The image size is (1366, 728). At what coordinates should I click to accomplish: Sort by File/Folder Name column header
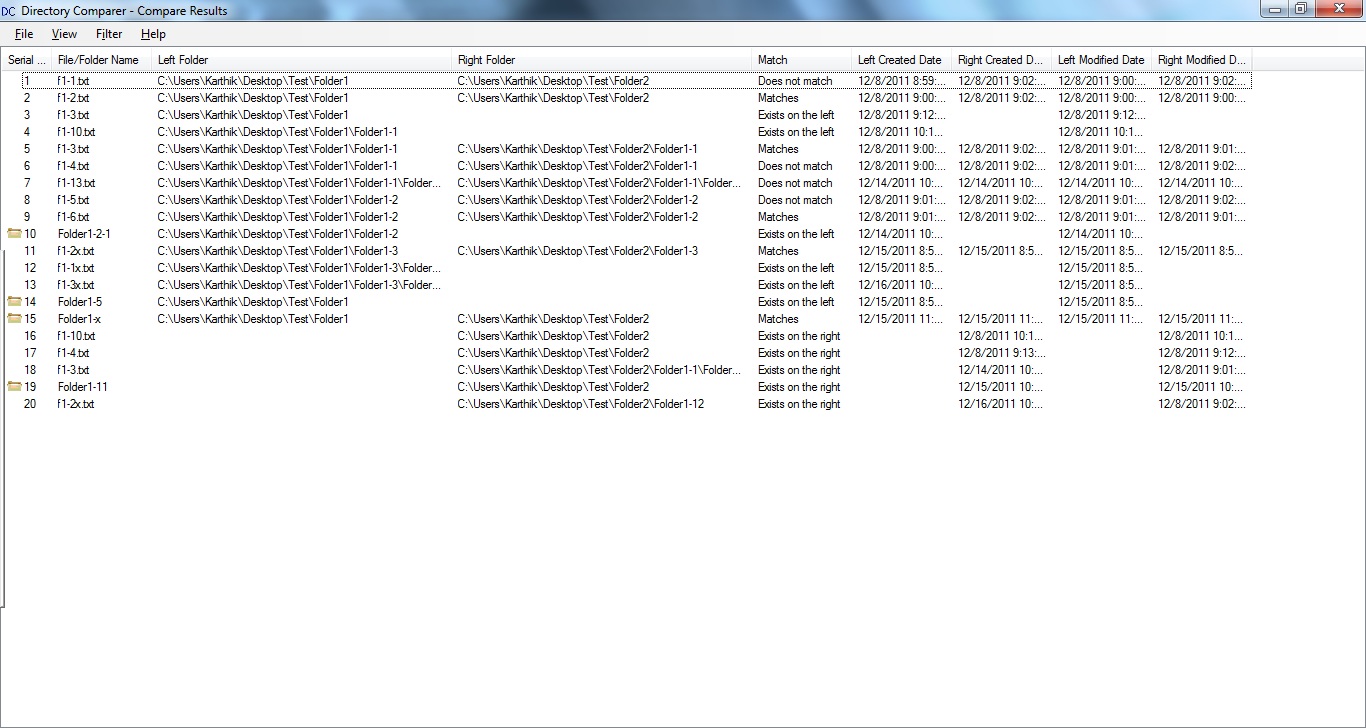[102, 60]
